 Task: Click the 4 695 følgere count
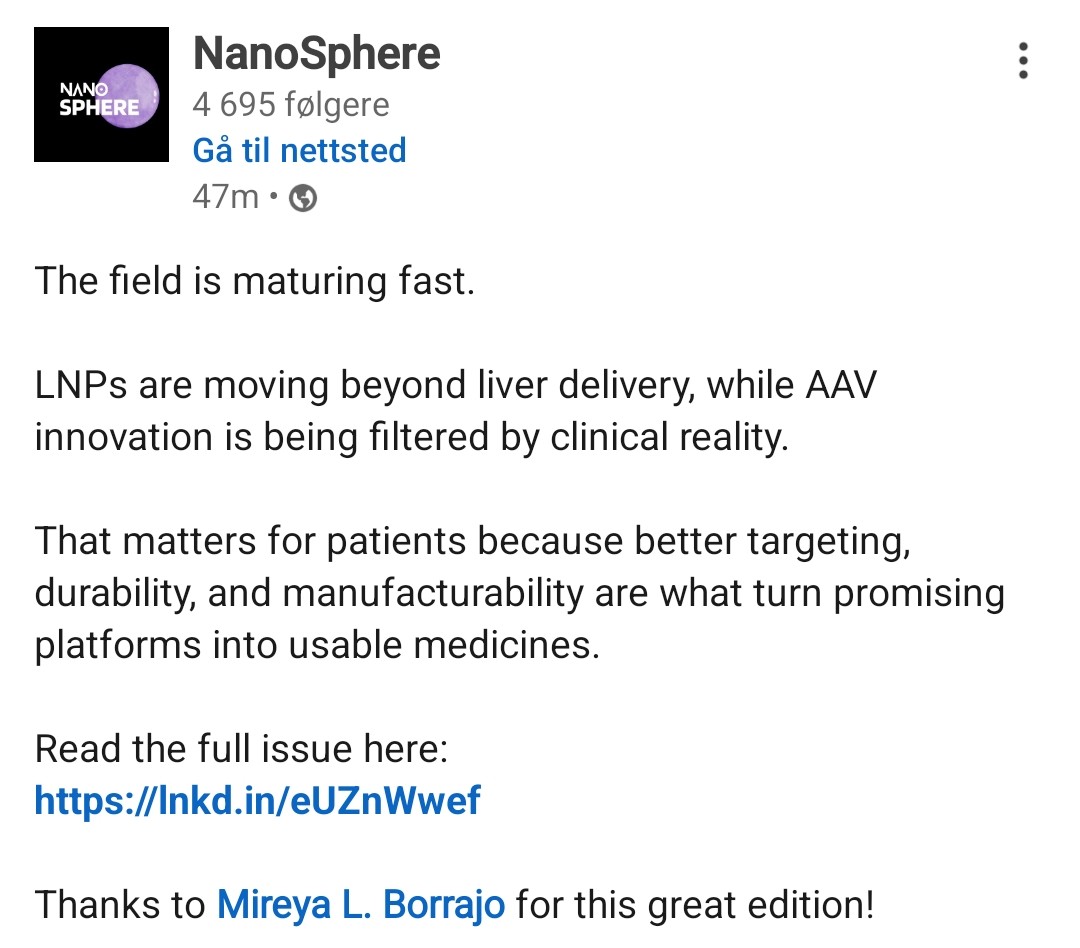(x=290, y=104)
